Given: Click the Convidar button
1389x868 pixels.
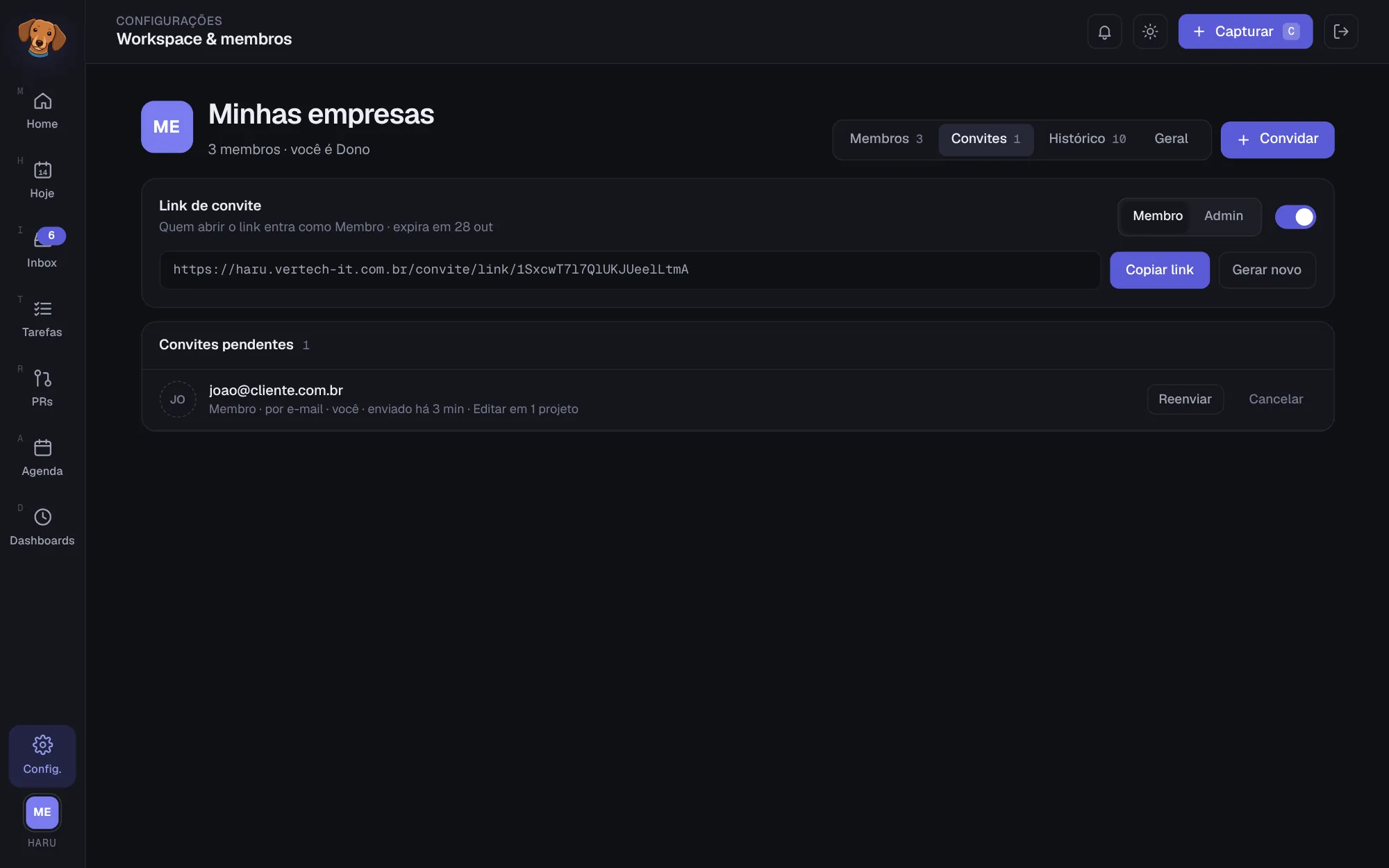Looking at the screenshot, I should tap(1277, 140).
